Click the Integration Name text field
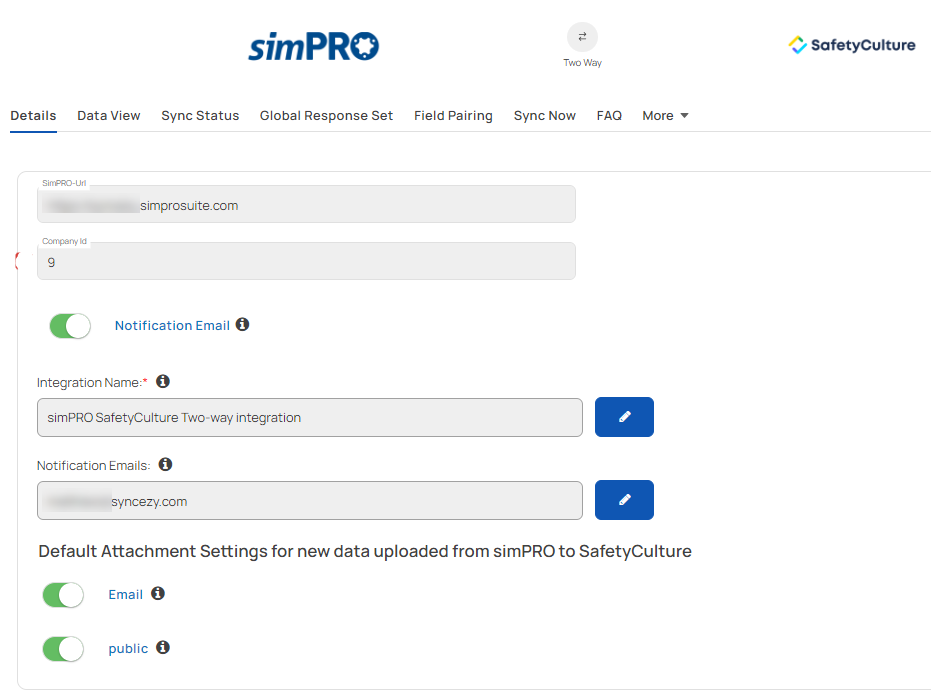 (x=310, y=417)
